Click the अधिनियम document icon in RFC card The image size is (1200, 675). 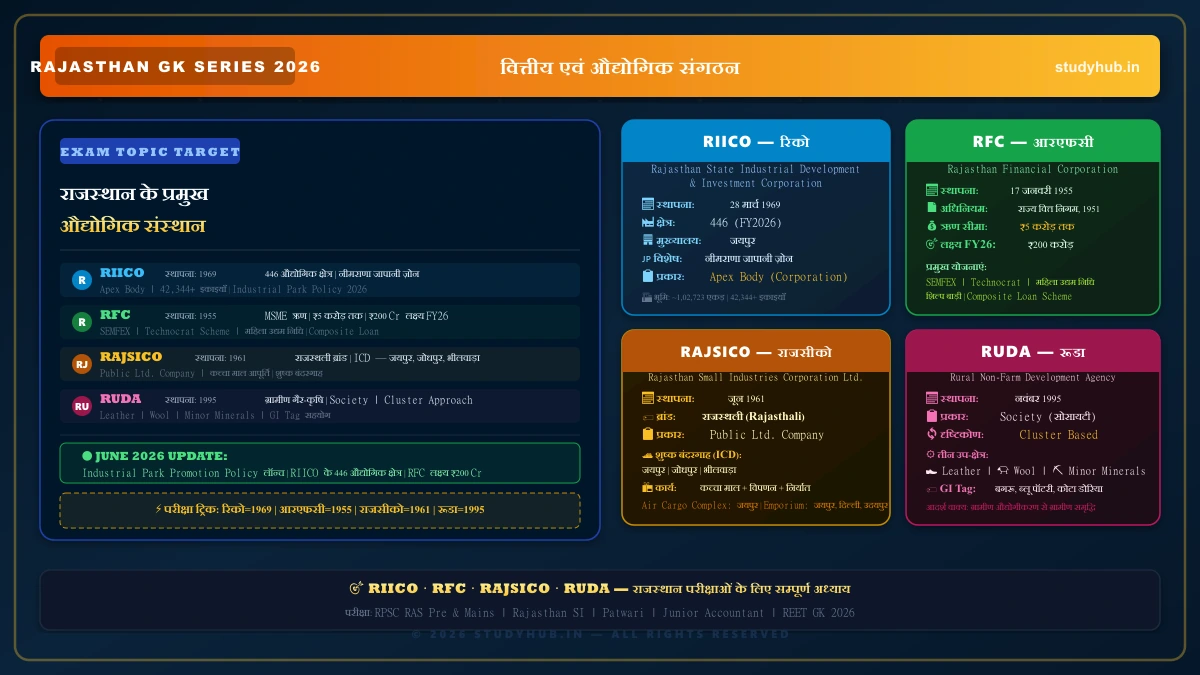(x=932, y=208)
